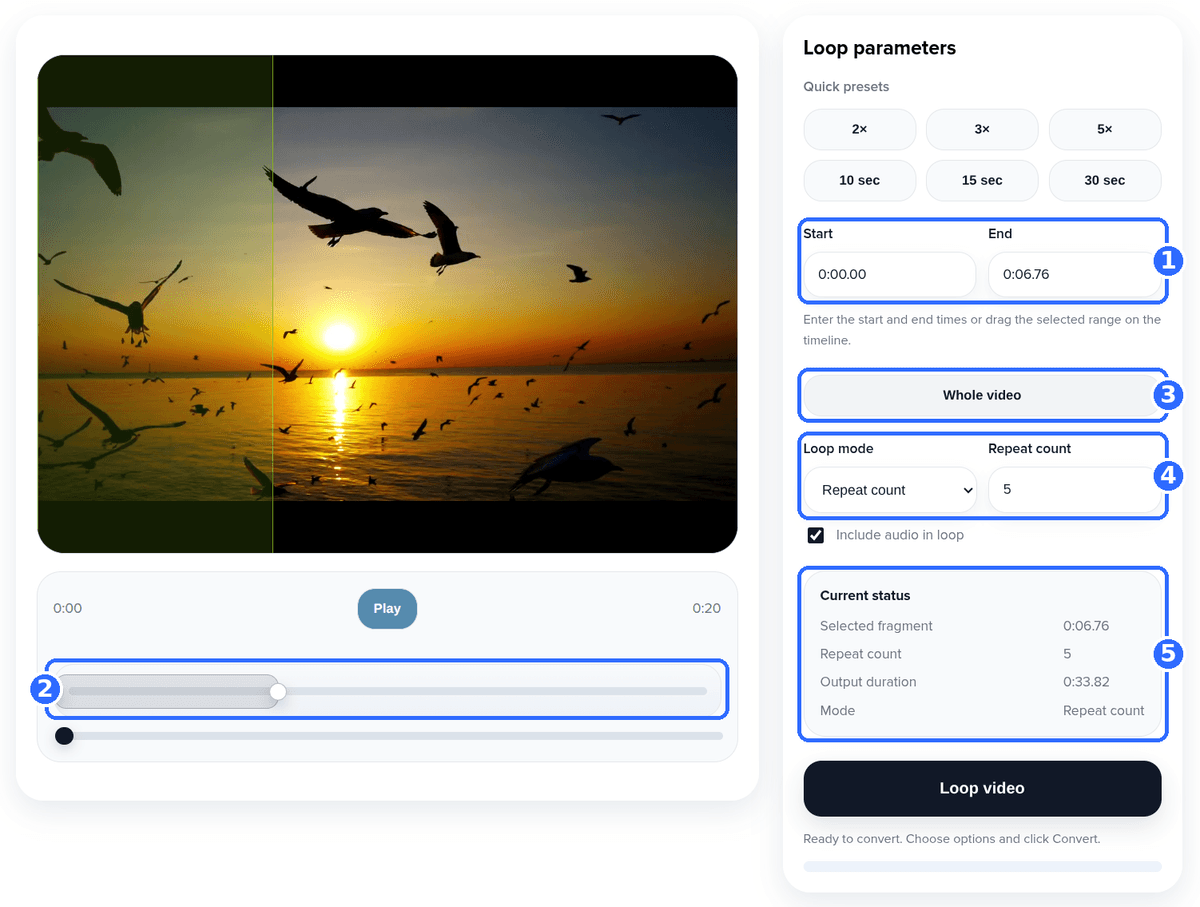
Task: Click the sunset video preview
Action: (x=387, y=304)
